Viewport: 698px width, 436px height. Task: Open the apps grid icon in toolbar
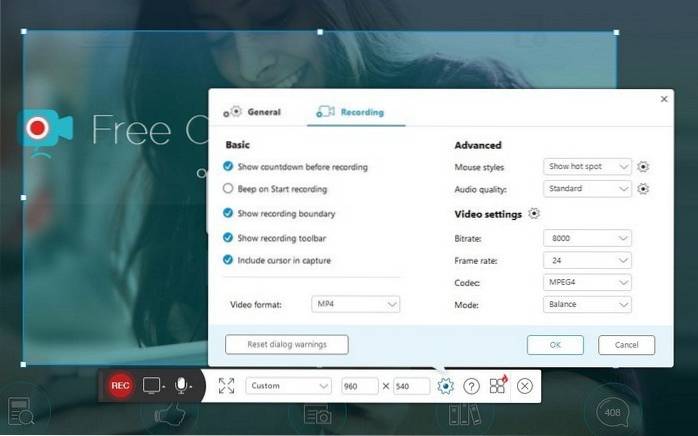point(498,385)
